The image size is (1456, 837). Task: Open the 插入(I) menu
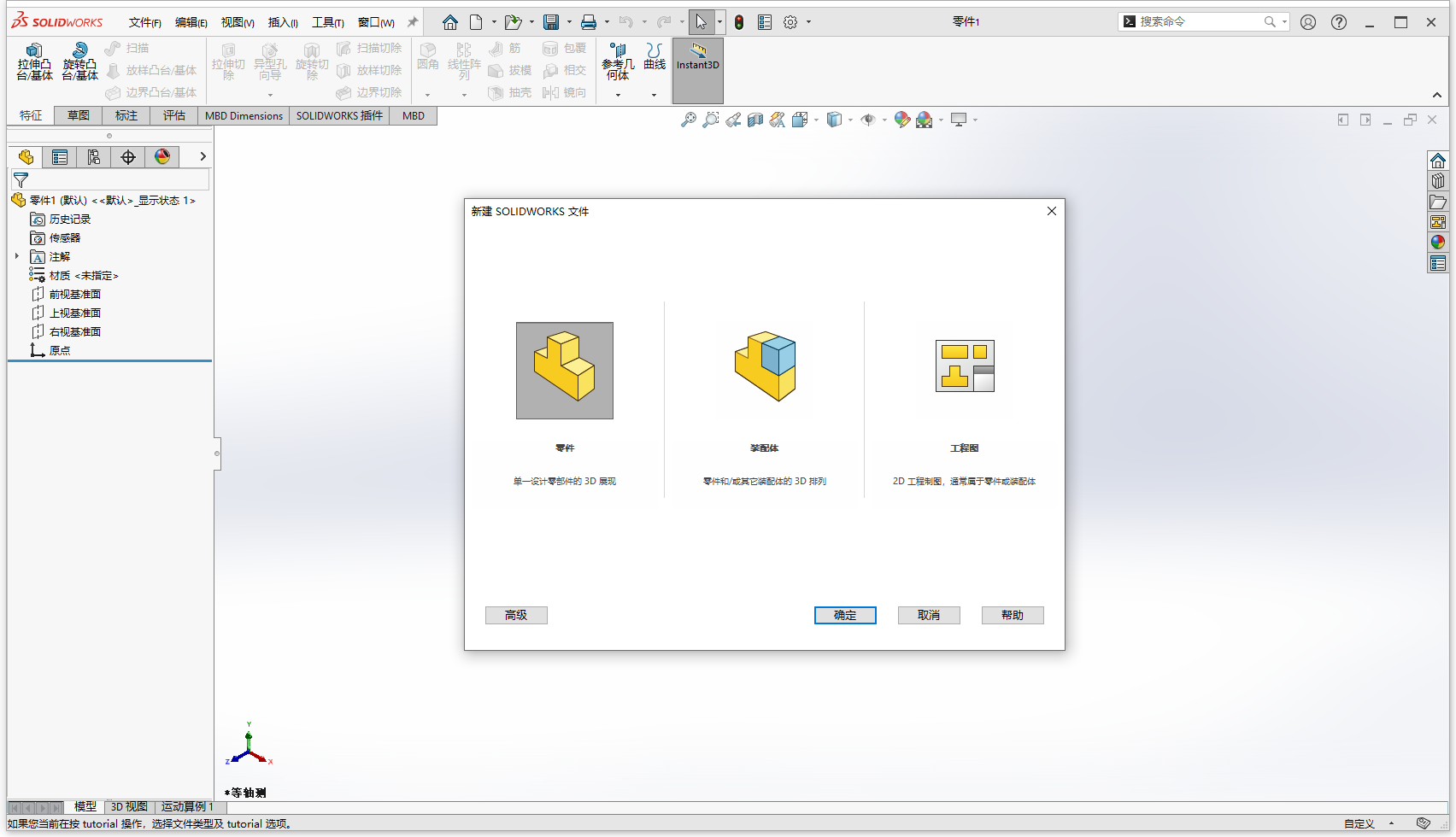pos(283,22)
